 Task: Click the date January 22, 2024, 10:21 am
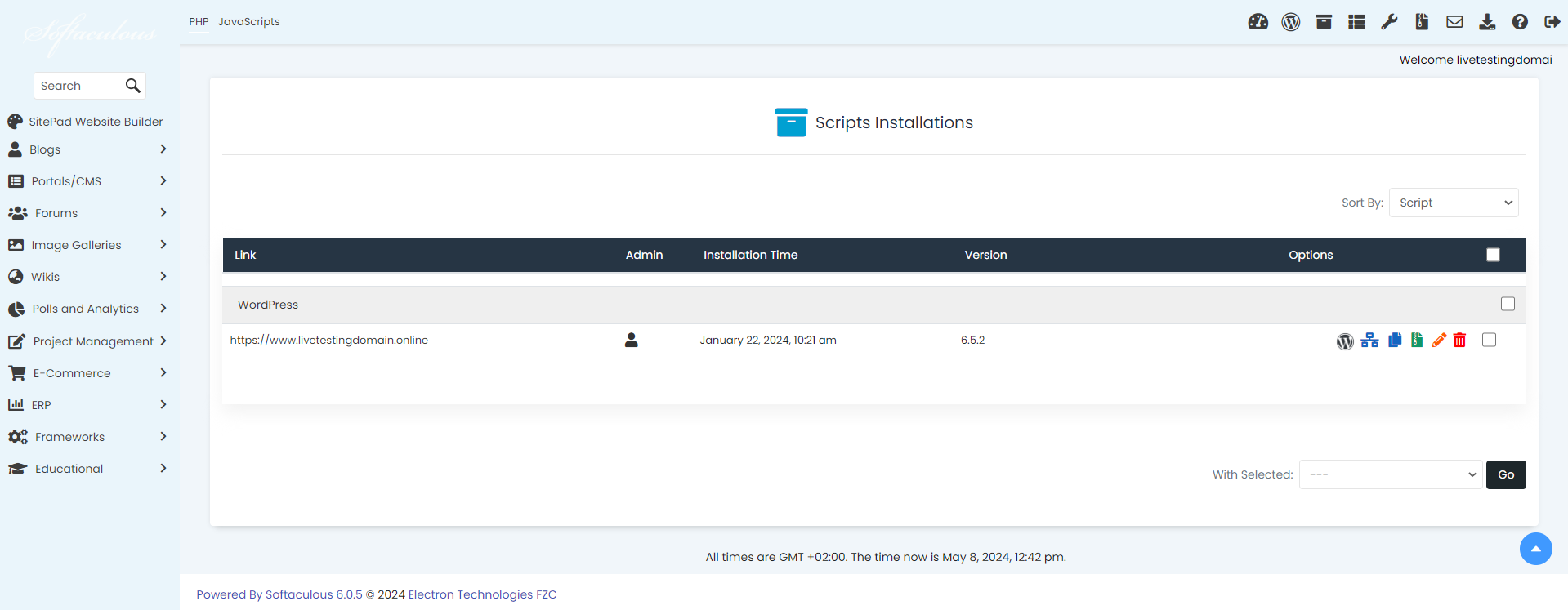pos(768,341)
